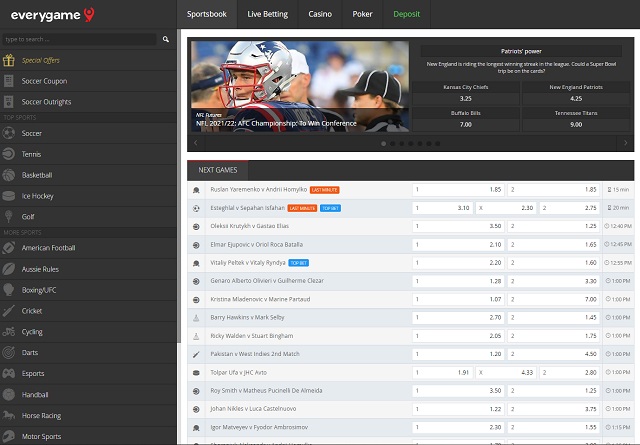Click the American Football sidebar icon
The image size is (640, 445).
pos(9,248)
